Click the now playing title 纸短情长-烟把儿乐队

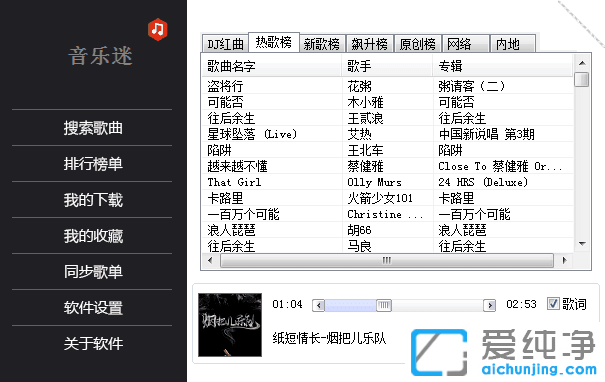click(329, 338)
